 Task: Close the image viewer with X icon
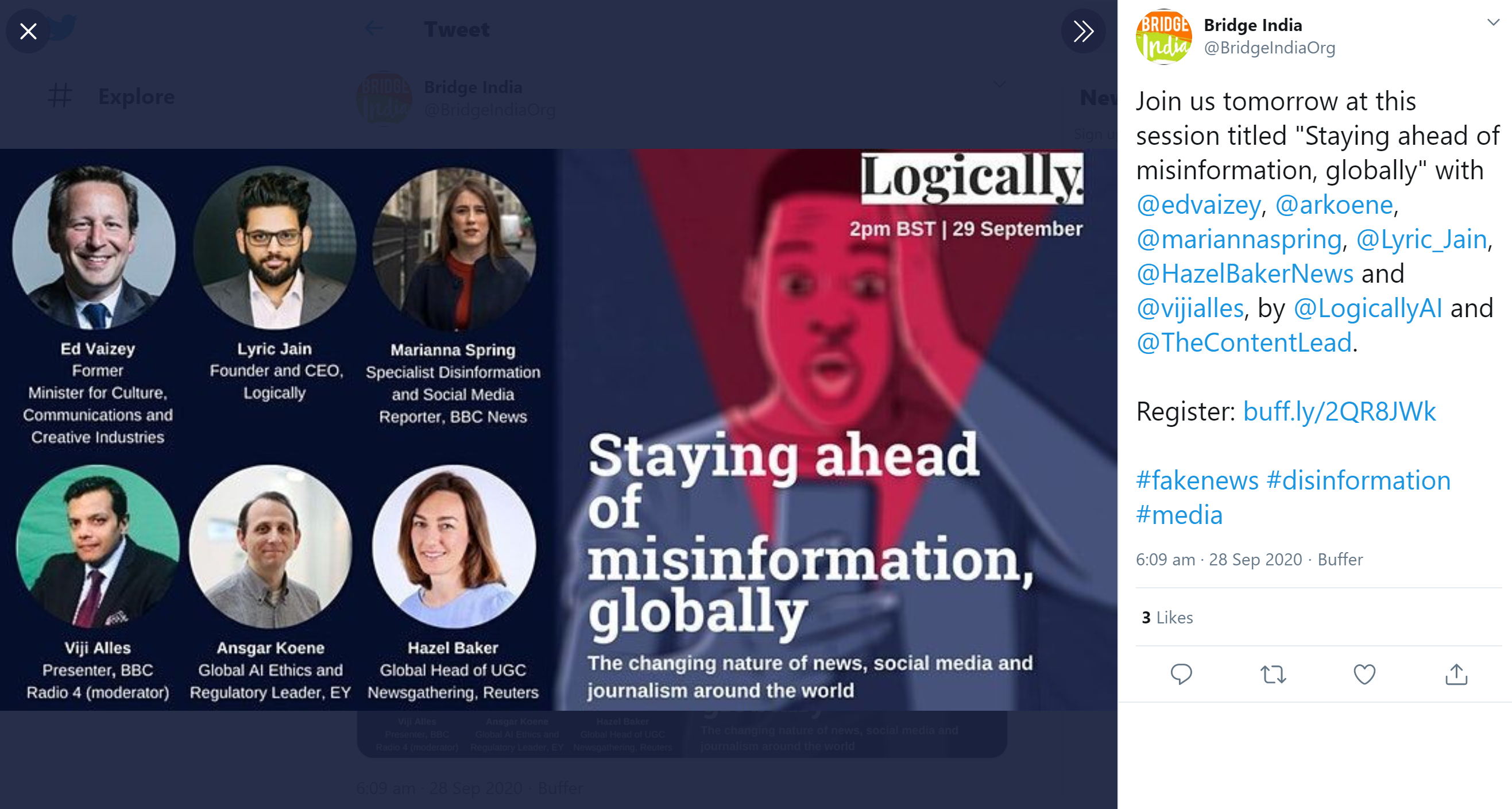(28, 31)
